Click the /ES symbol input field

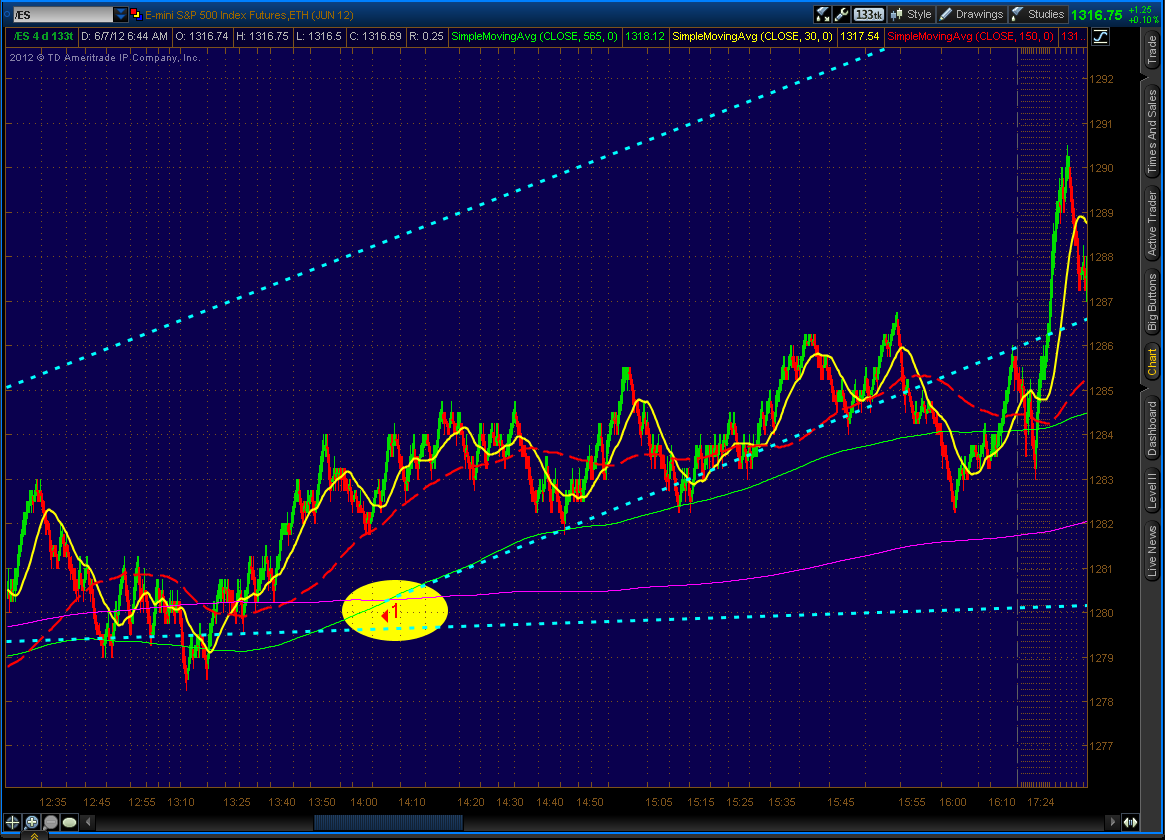click(63, 15)
